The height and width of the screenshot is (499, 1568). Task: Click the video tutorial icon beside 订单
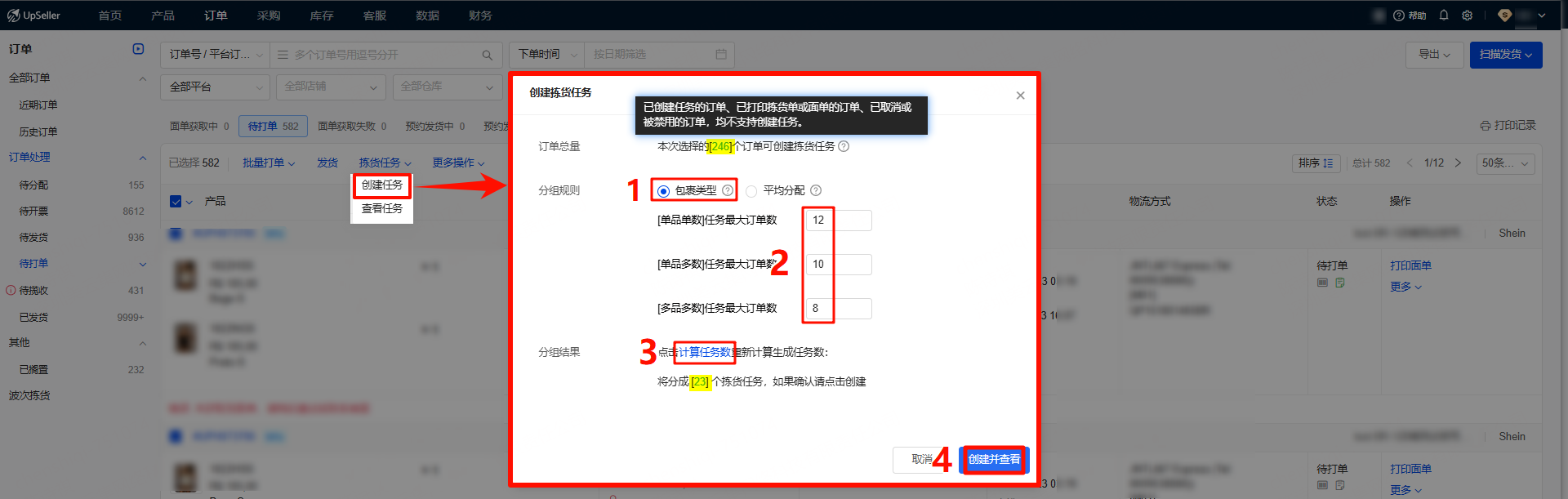(x=138, y=49)
